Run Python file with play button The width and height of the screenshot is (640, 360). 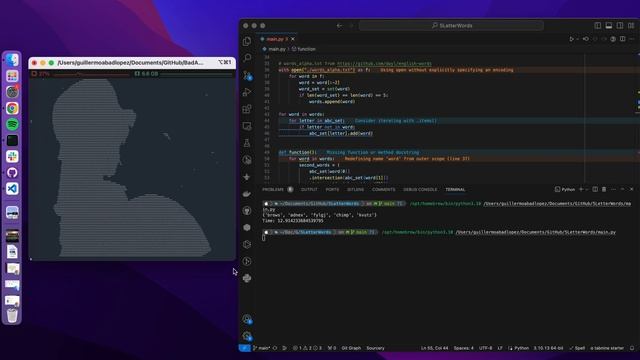pyautogui.click(x=571, y=39)
